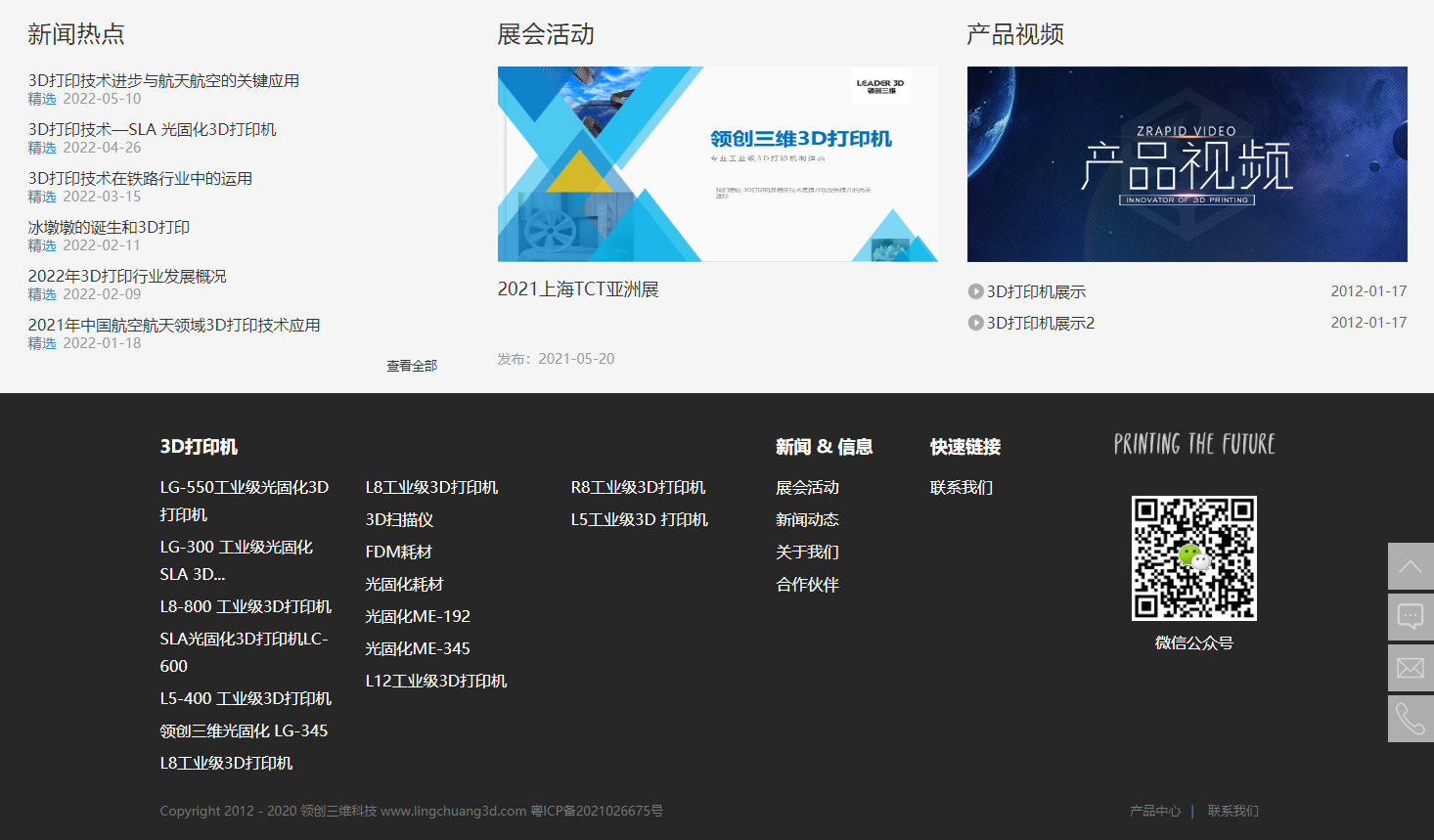Click the 查看全部 link
Screen dimensions: 1434x840
coord(412,365)
